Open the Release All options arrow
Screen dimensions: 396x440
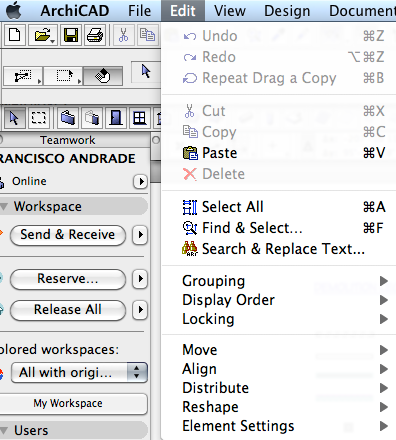click(140, 310)
